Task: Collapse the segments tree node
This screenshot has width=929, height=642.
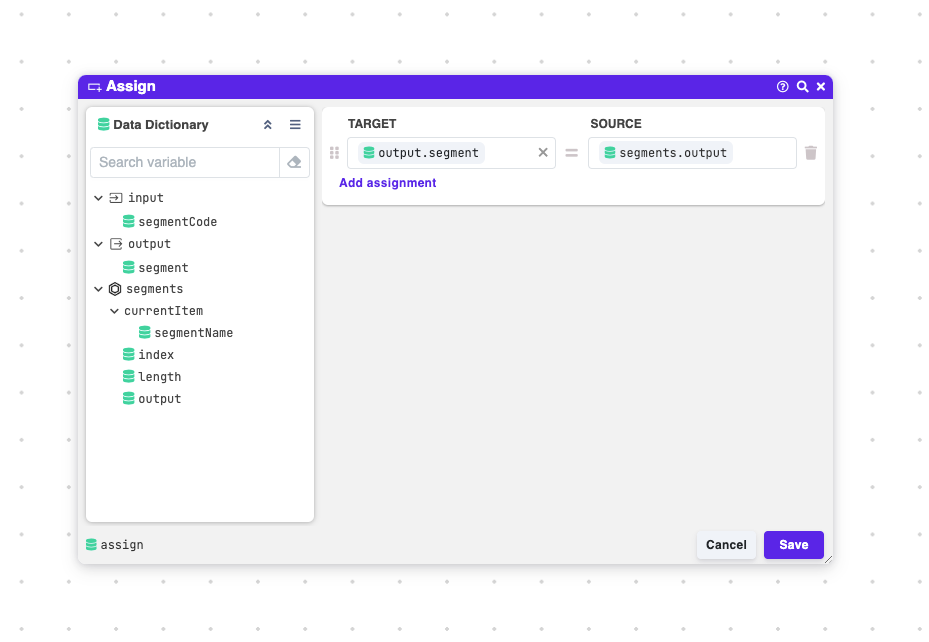Action: tap(98, 289)
